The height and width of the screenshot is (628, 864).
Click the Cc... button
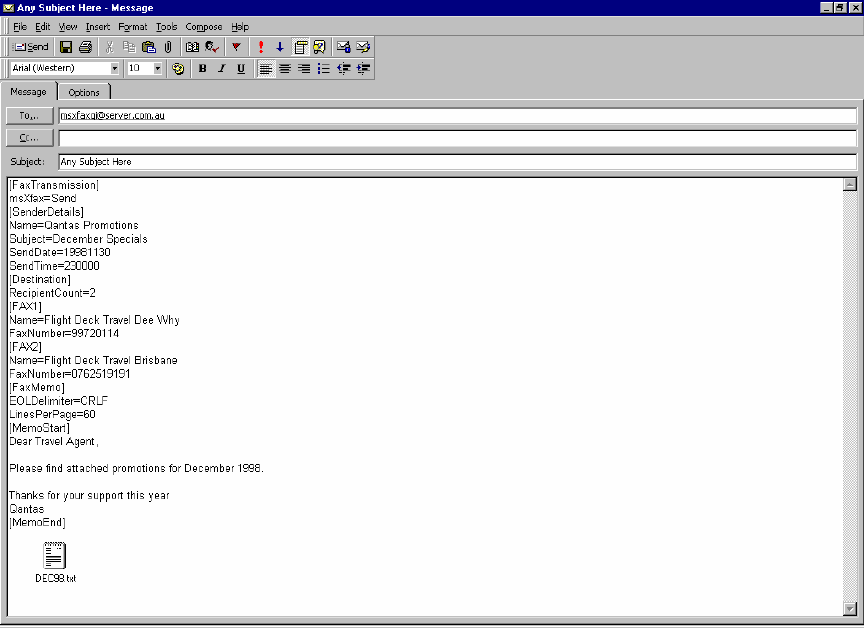(29, 138)
